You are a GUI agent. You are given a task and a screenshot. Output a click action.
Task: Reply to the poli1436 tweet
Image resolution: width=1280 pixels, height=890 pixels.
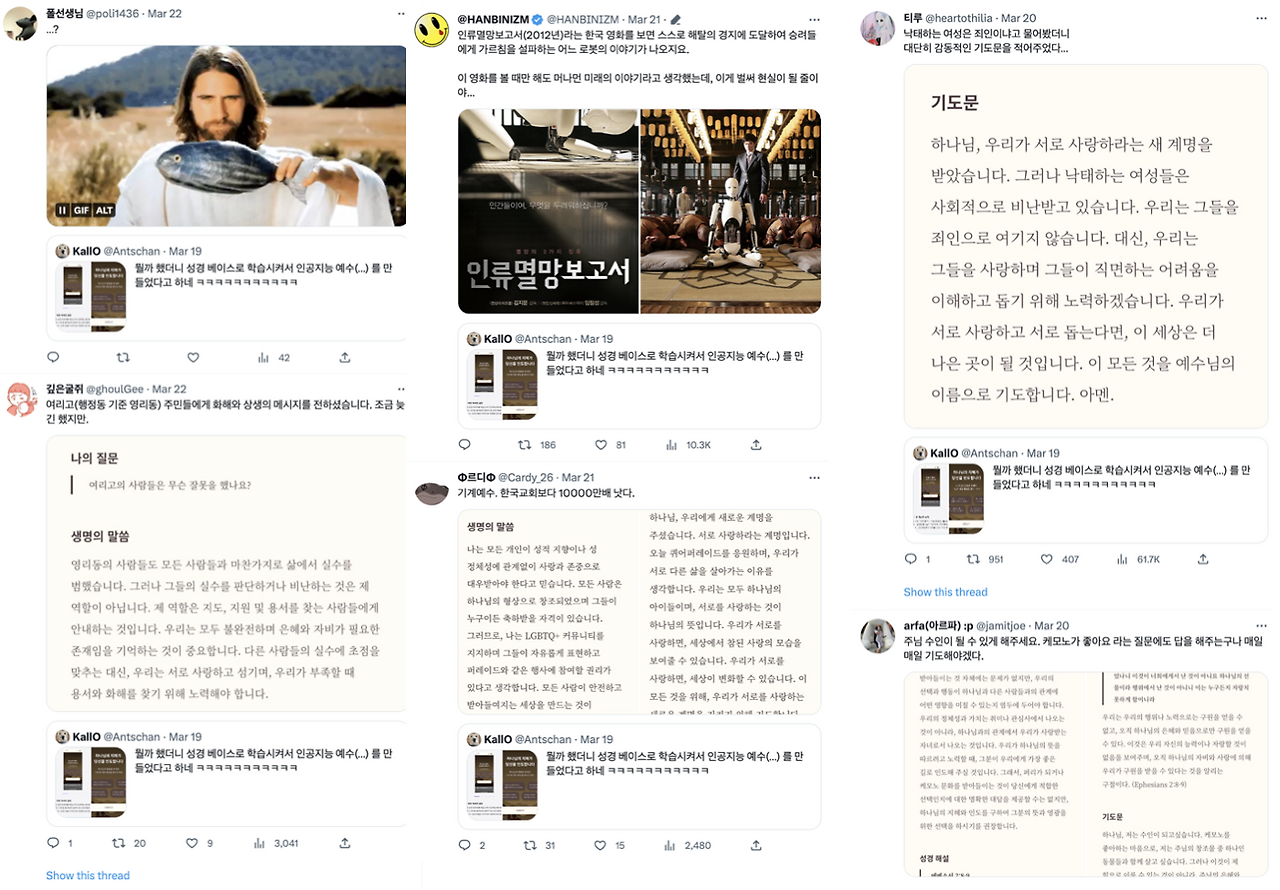pyautogui.click(x=53, y=357)
